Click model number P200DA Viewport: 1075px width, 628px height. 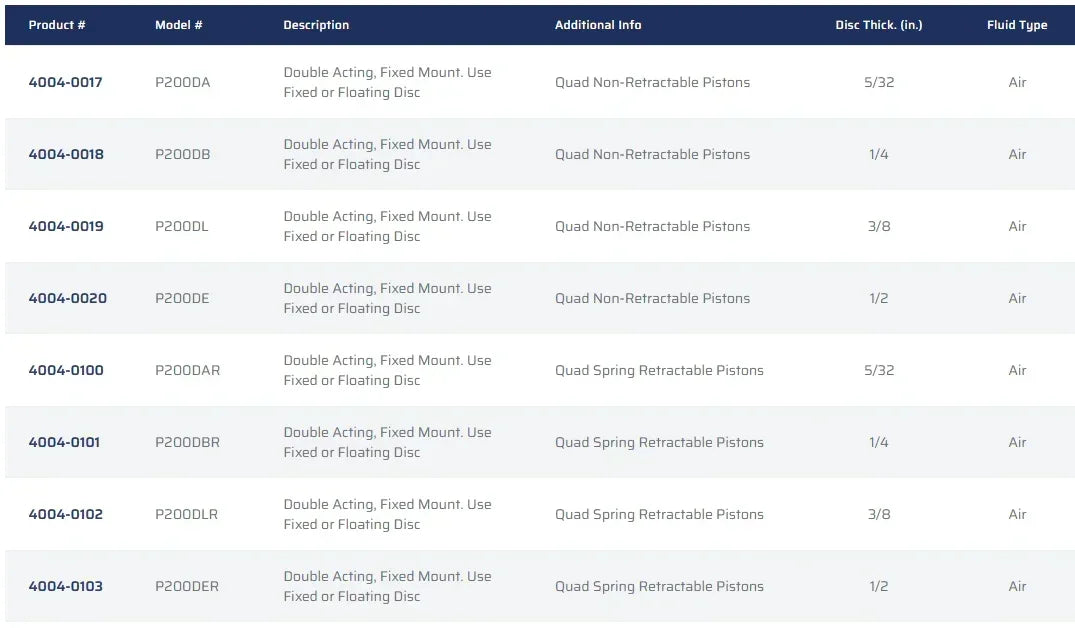pyautogui.click(x=182, y=82)
